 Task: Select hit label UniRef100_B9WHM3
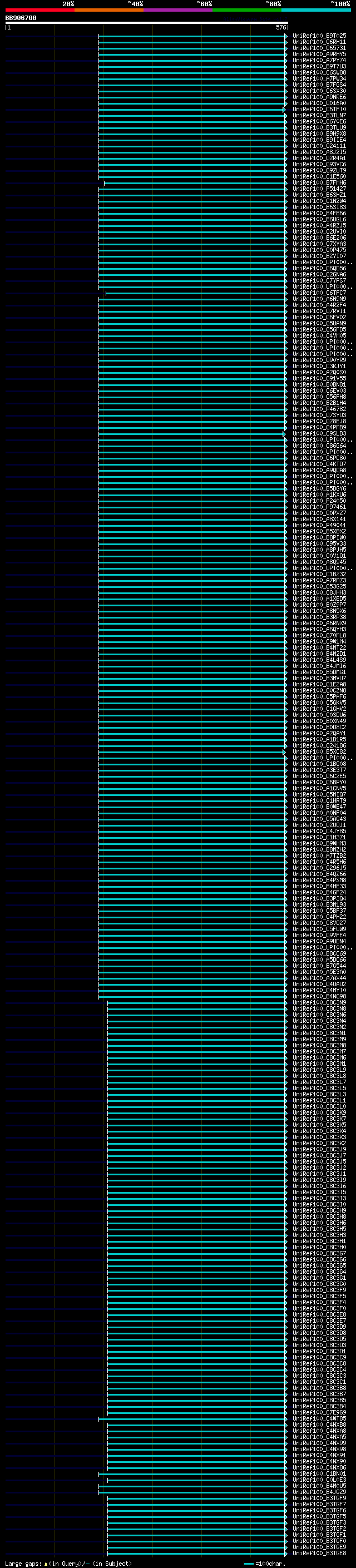[319, 844]
